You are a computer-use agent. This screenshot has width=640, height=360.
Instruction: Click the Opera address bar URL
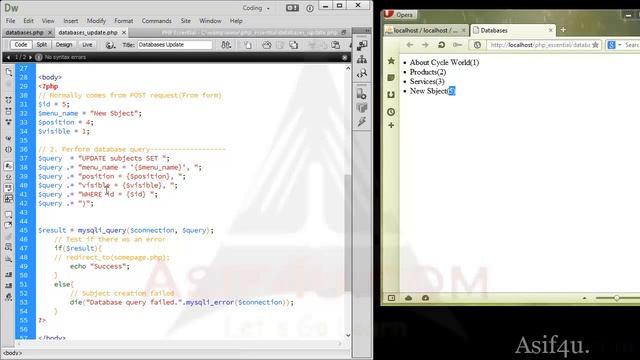coord(540,45)
